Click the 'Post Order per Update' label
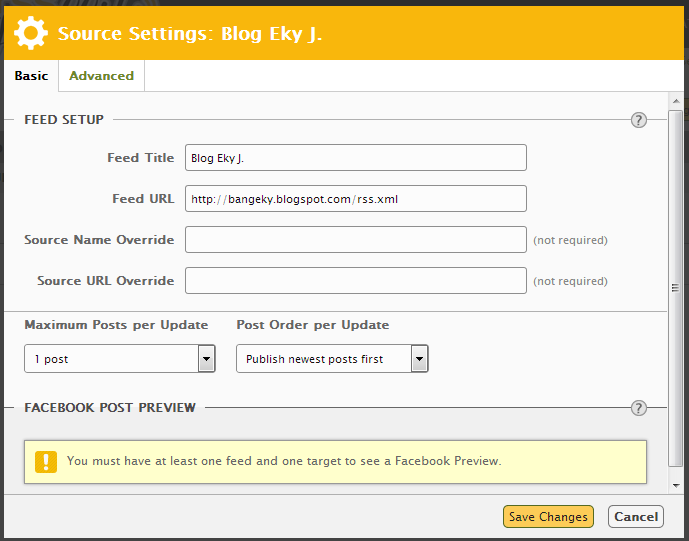Screen dimensions: 689x541 pos(313,325)
